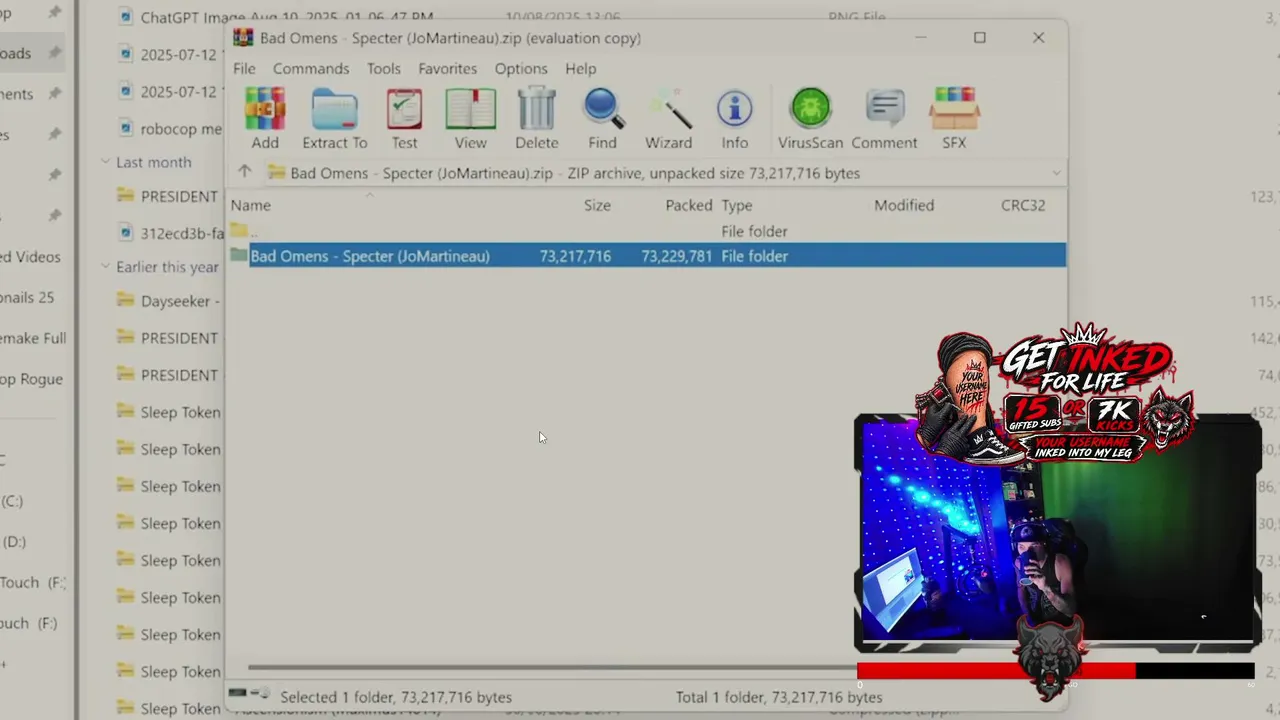The width and height of the screenshot is (1280, 720).
Task: Select "Bad Omens - Specter (JoMartineau)" folder row
Action: pos(647,256)
